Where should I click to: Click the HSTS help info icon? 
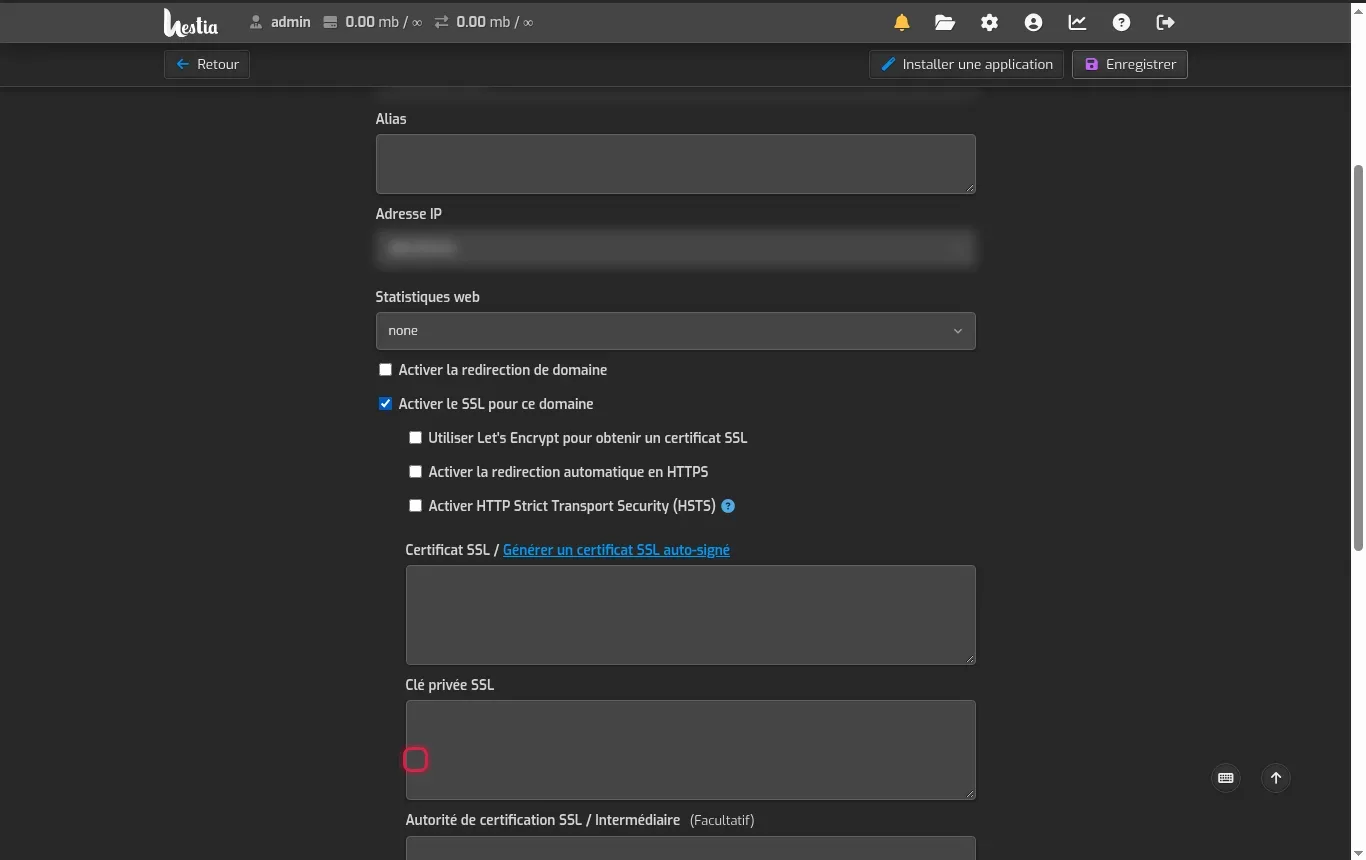click(728, 506)
